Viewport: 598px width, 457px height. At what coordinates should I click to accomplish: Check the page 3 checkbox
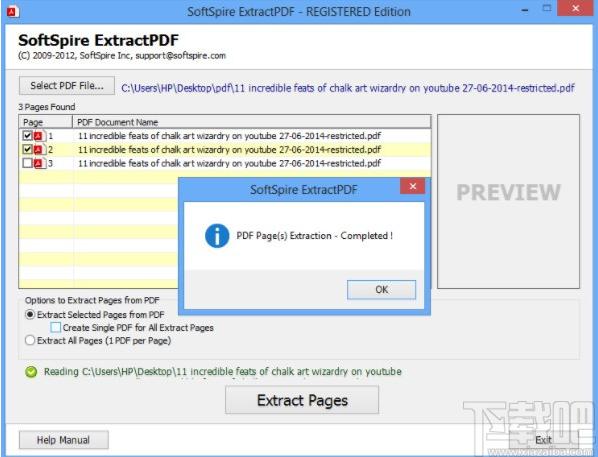coord(27,163)
